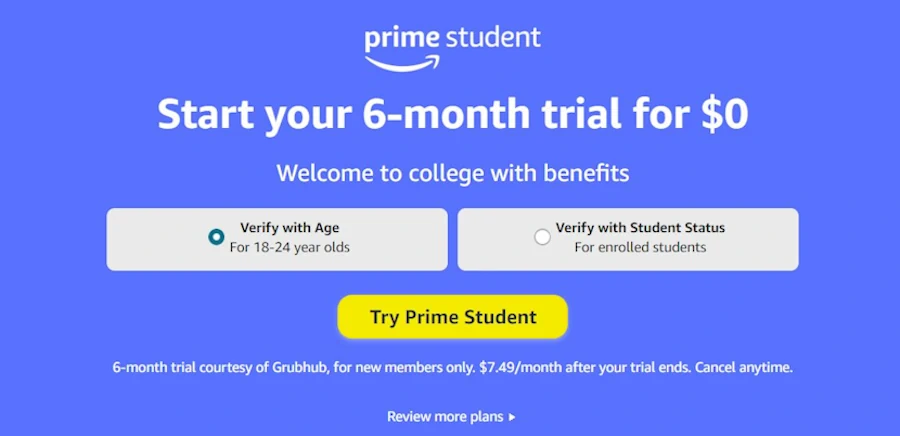Click the Start your 6-month trial headline

click(452, 114)
